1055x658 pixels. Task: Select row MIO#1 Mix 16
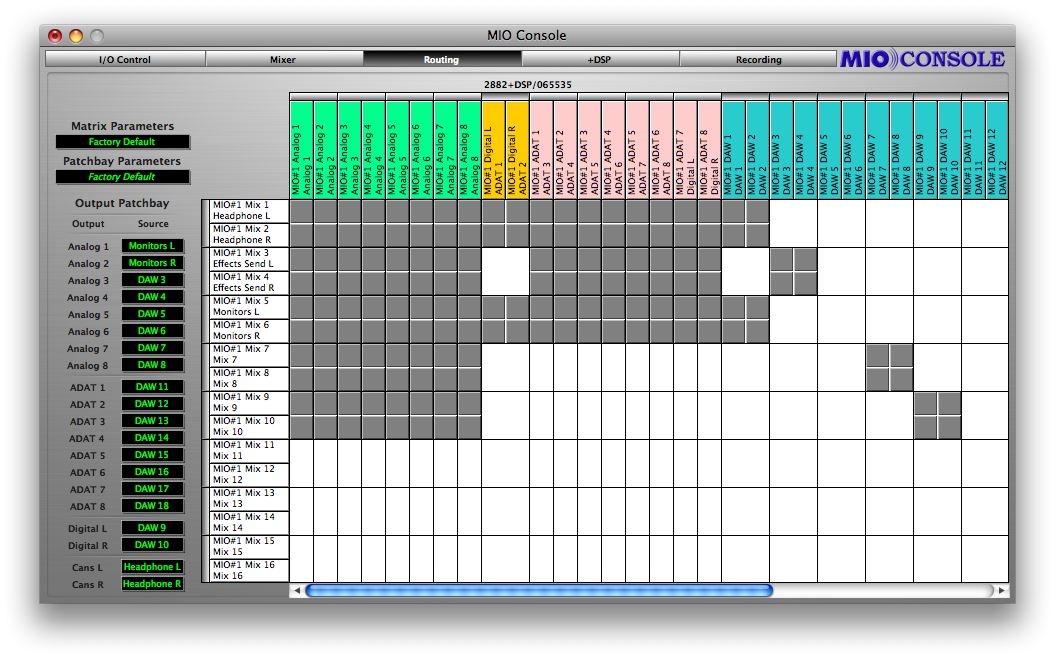coord(249,571)
